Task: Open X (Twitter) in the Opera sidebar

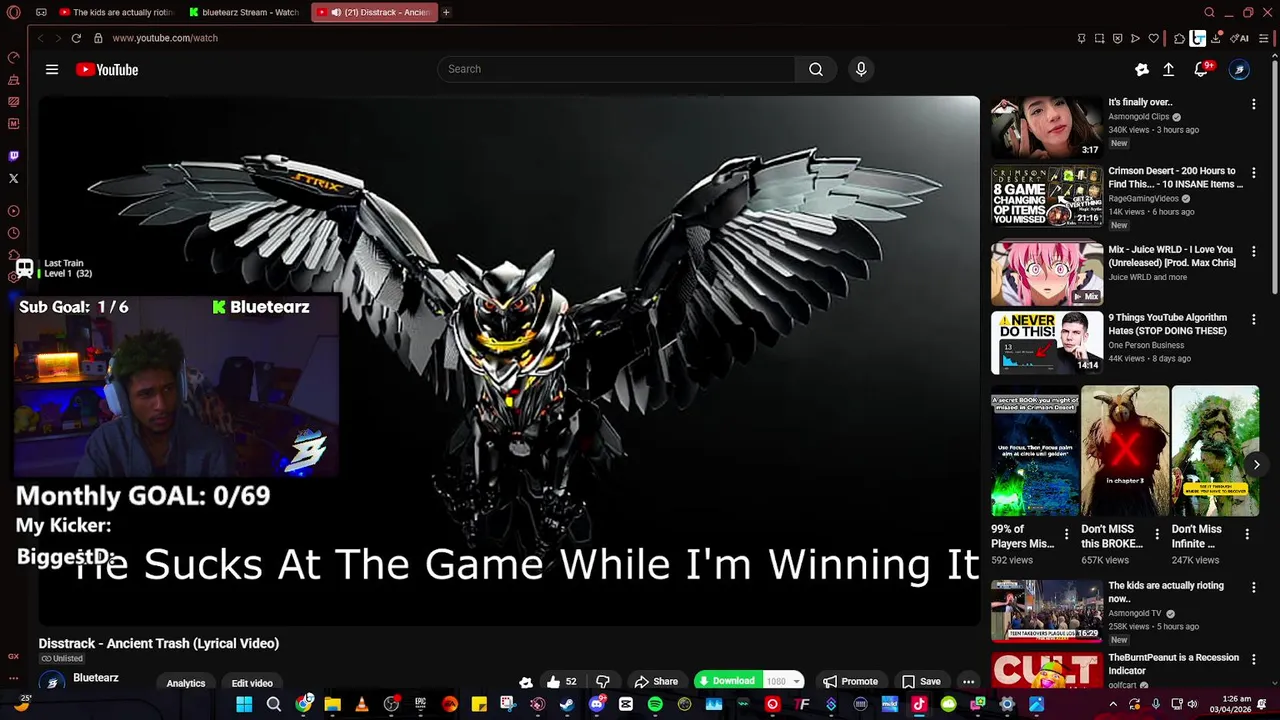Action: [13, 179]
